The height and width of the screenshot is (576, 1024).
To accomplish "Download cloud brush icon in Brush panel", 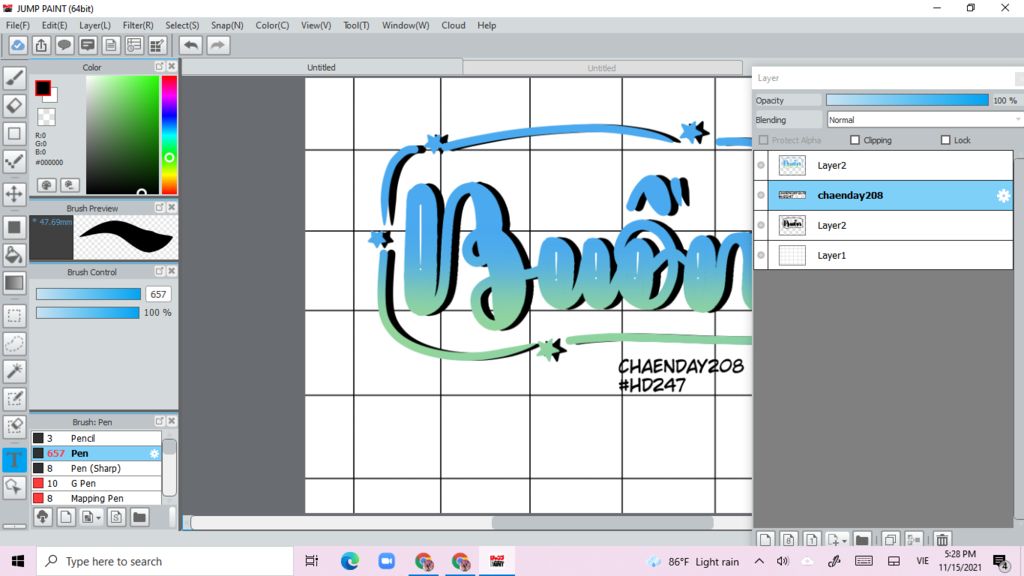I will pyautogui.click(x=42, y=517).
